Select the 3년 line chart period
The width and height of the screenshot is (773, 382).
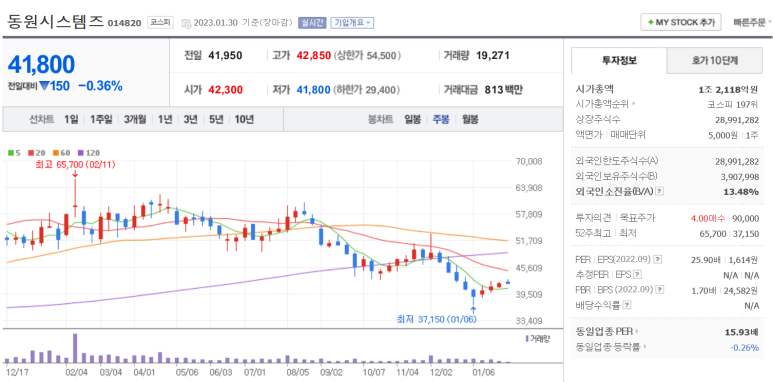pos(190,119)
